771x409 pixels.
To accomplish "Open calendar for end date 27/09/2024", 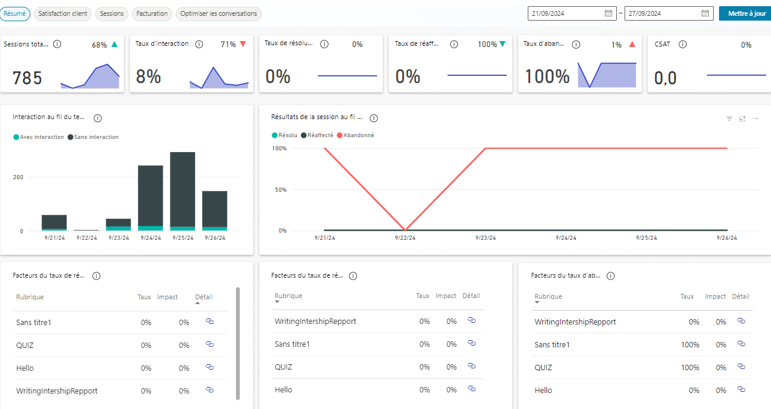I will [705, 14].
